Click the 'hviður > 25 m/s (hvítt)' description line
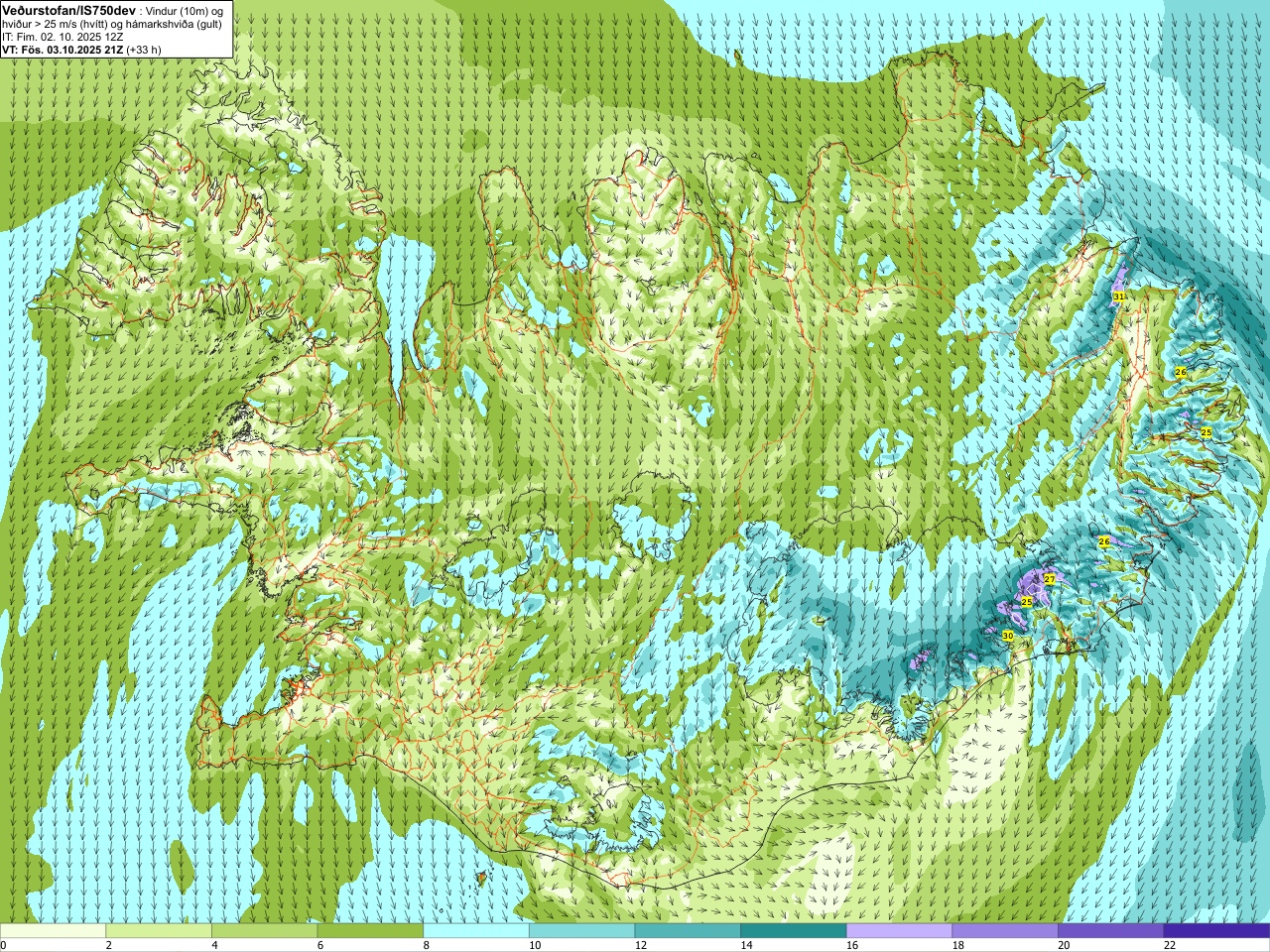The width and height of the screenshot is (1270, 952). [x=57, y=23]
